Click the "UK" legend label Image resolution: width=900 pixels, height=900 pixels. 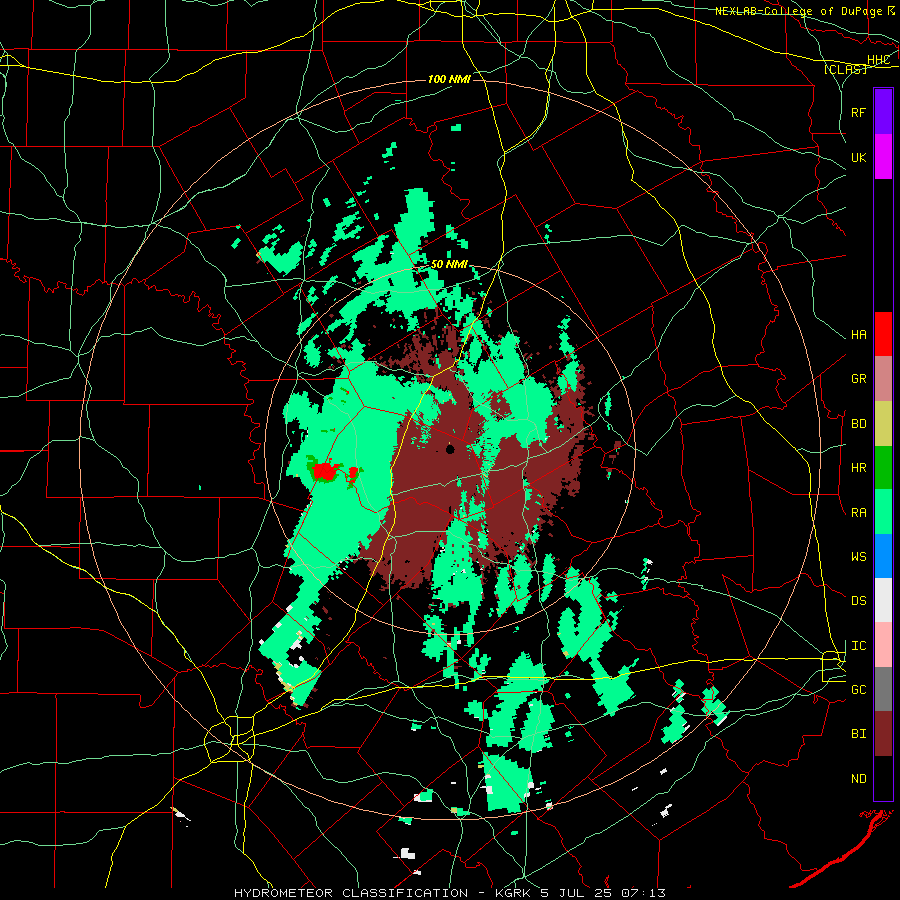click(858, 157)
